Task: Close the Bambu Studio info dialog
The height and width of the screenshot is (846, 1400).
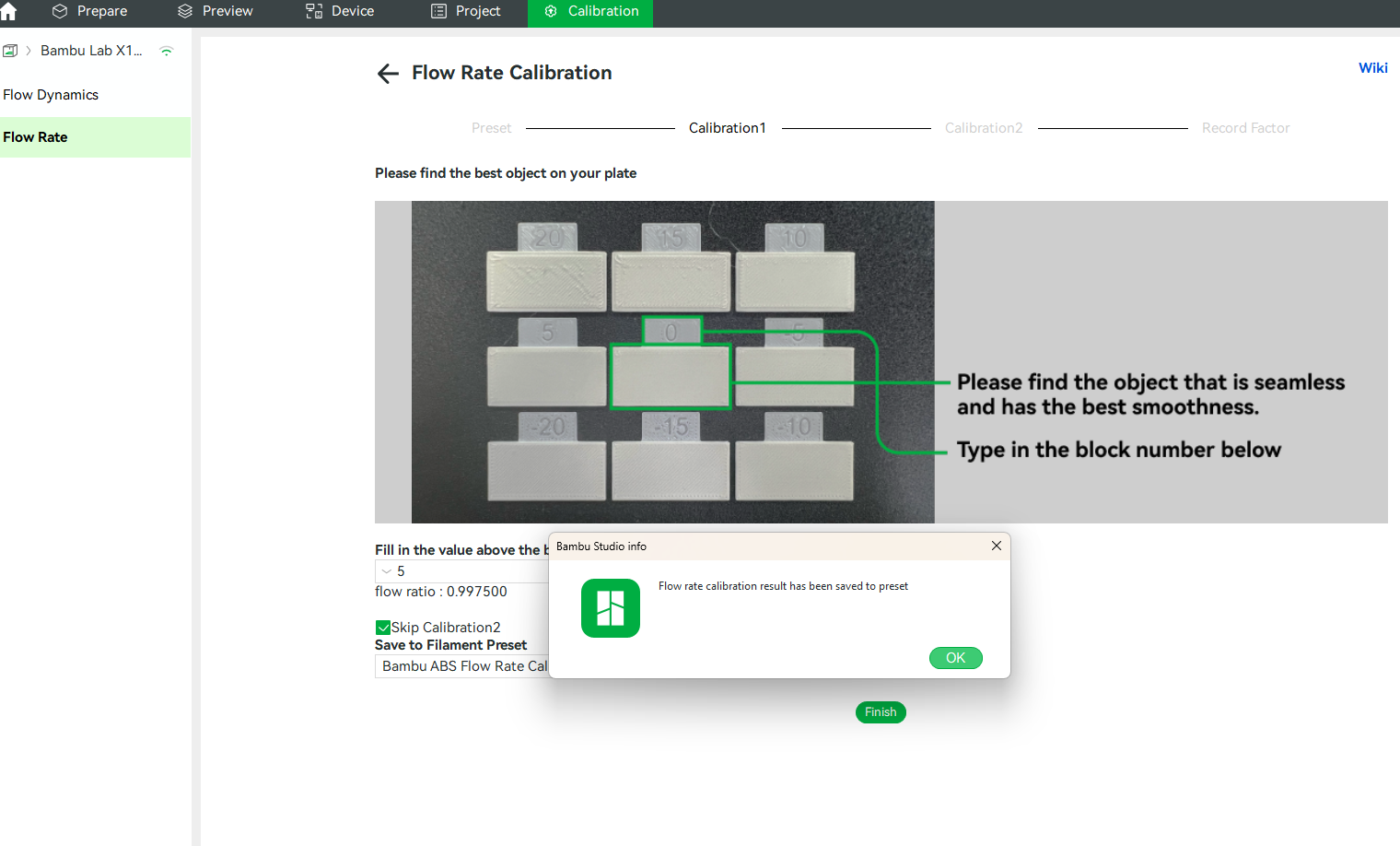Action: pyautogui.click(x=997, y=546)
